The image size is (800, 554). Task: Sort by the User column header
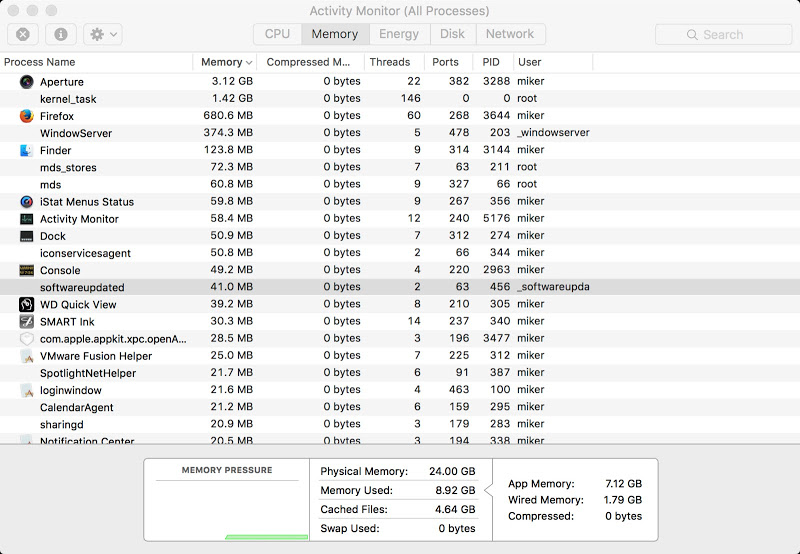point(553,62)
